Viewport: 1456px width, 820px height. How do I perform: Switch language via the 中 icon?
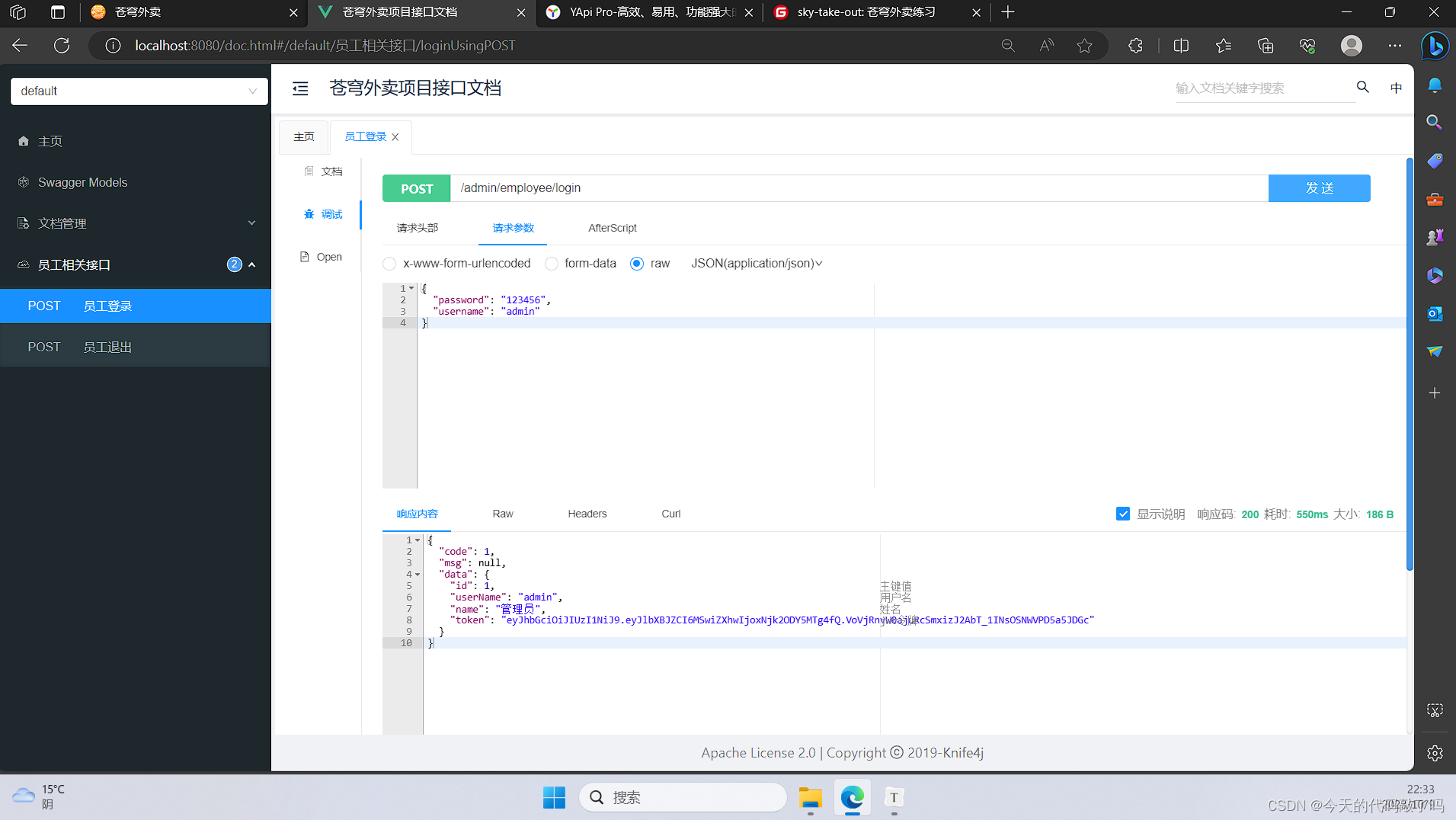[x=1396, y=88]
